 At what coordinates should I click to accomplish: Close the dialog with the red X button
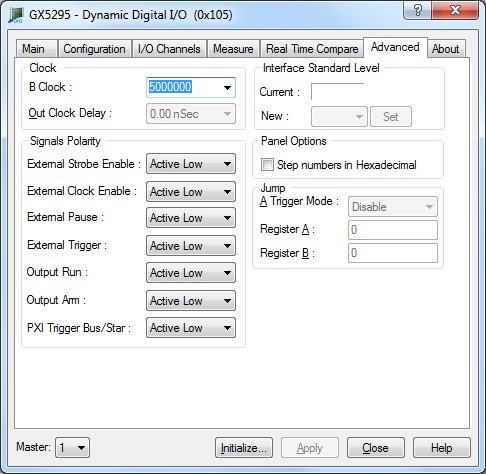tap(455, 10)
